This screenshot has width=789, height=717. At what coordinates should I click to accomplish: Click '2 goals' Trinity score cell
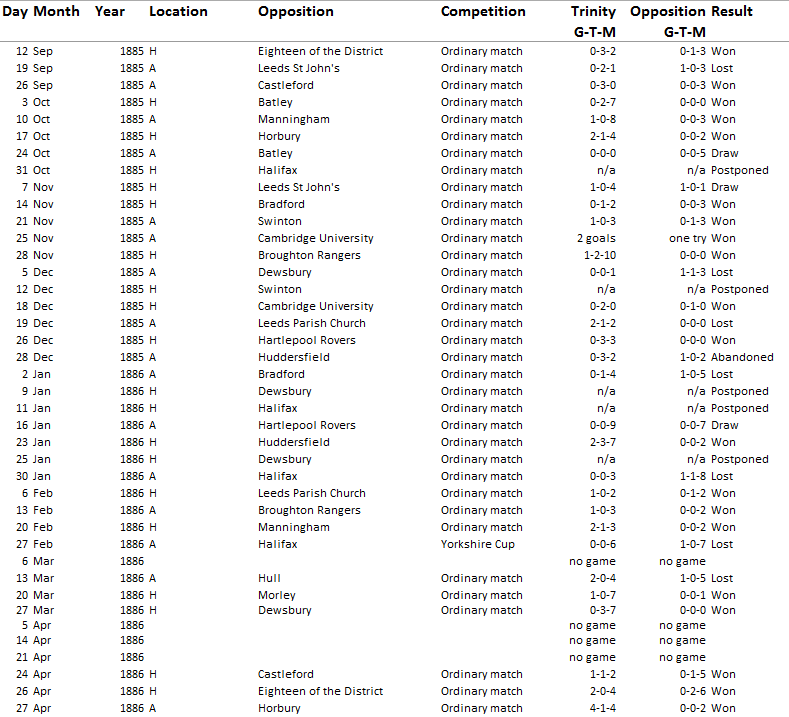596,238
